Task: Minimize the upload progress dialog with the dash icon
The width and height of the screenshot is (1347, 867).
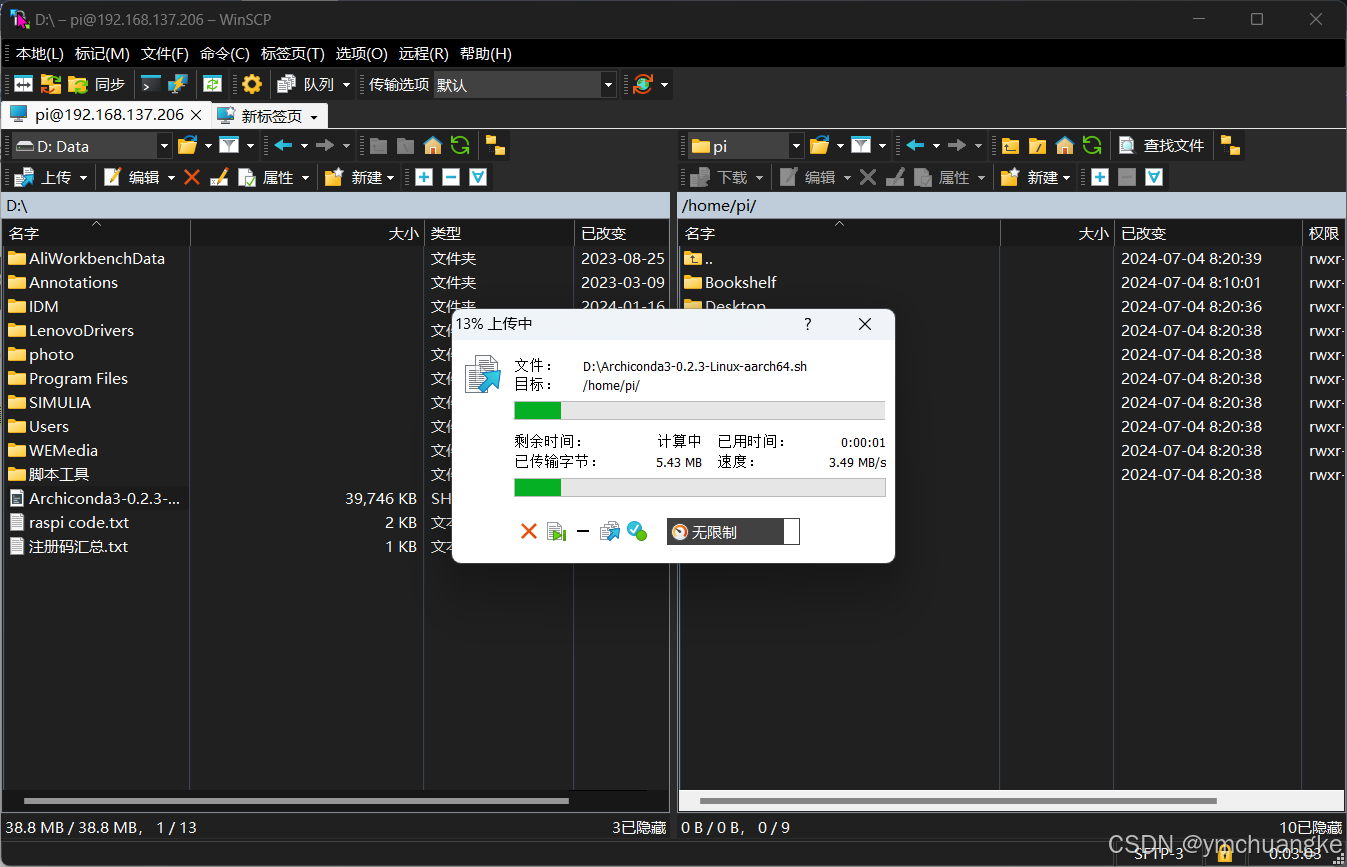Action: pyautogui.click(x=583, y=532)
